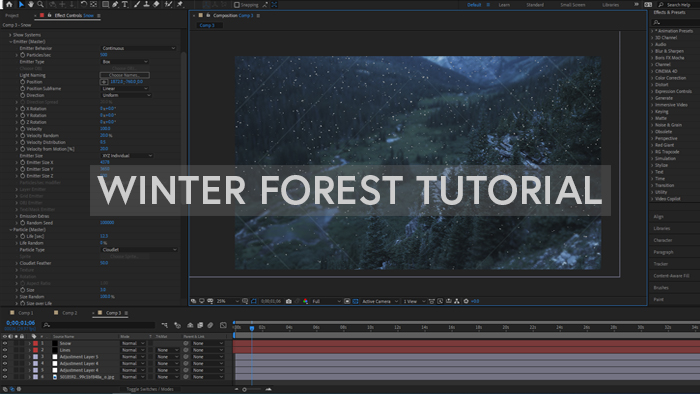
Task: Switch to the Small Screen workspace
Action: [x=573, y=5]
